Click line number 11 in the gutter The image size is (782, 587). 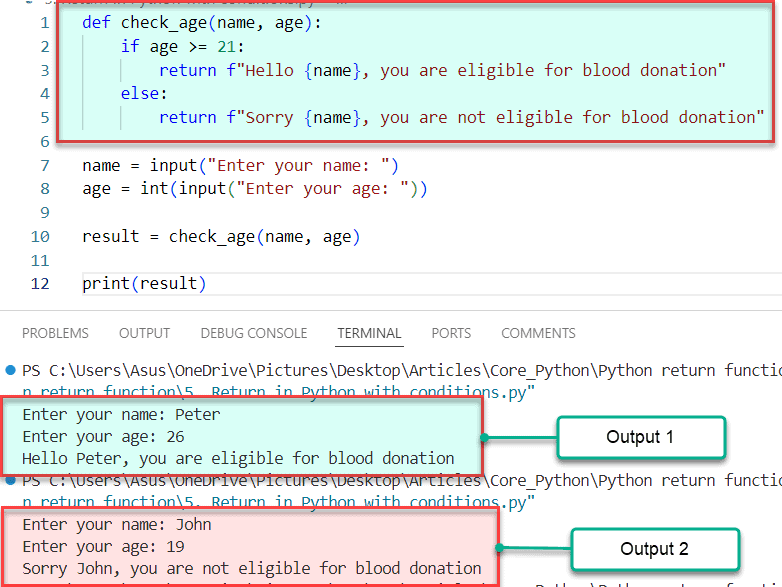tap(40, 260)
